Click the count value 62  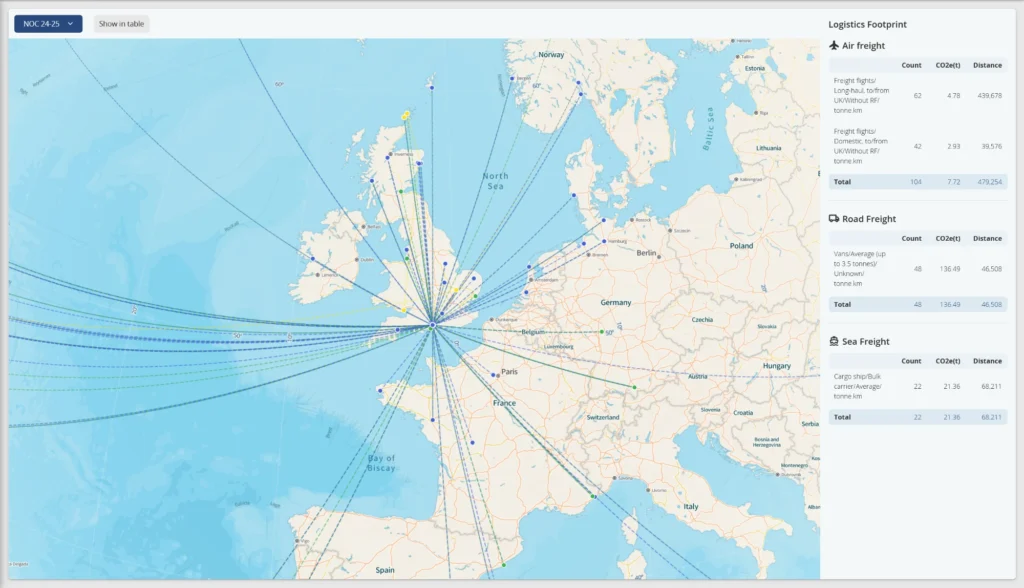tap(917, 95)
